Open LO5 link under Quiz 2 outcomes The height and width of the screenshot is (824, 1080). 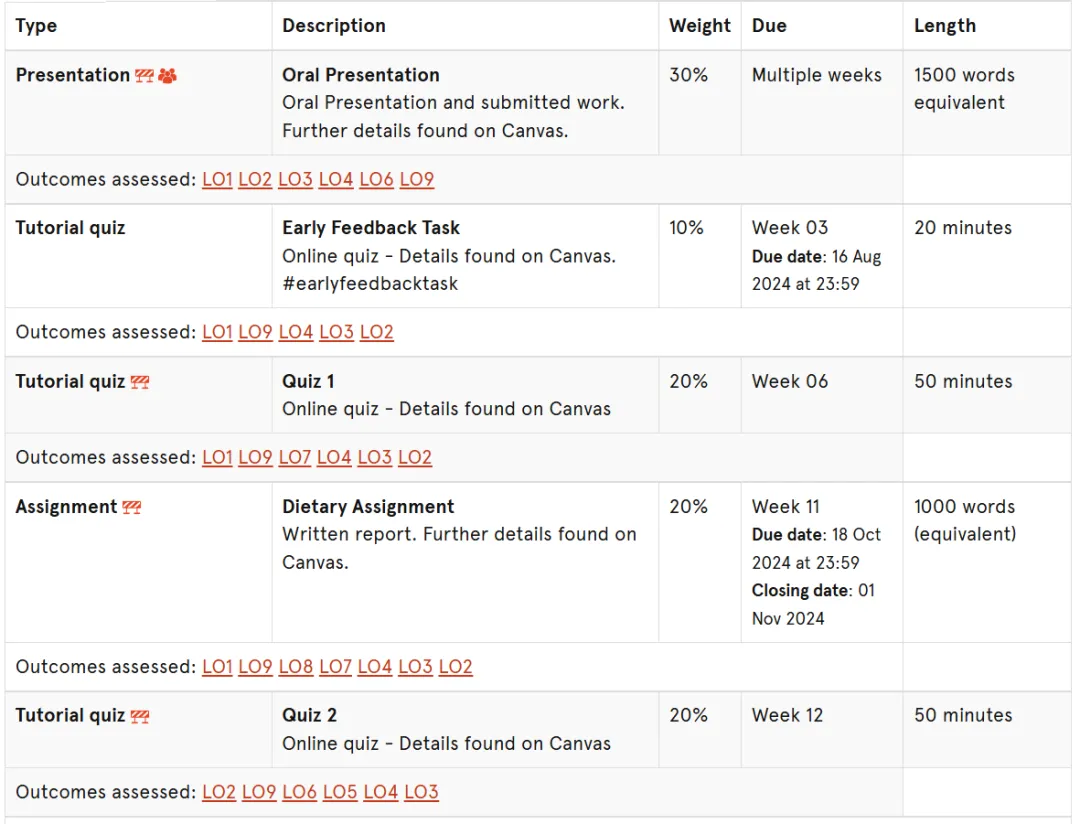(340, 793)
